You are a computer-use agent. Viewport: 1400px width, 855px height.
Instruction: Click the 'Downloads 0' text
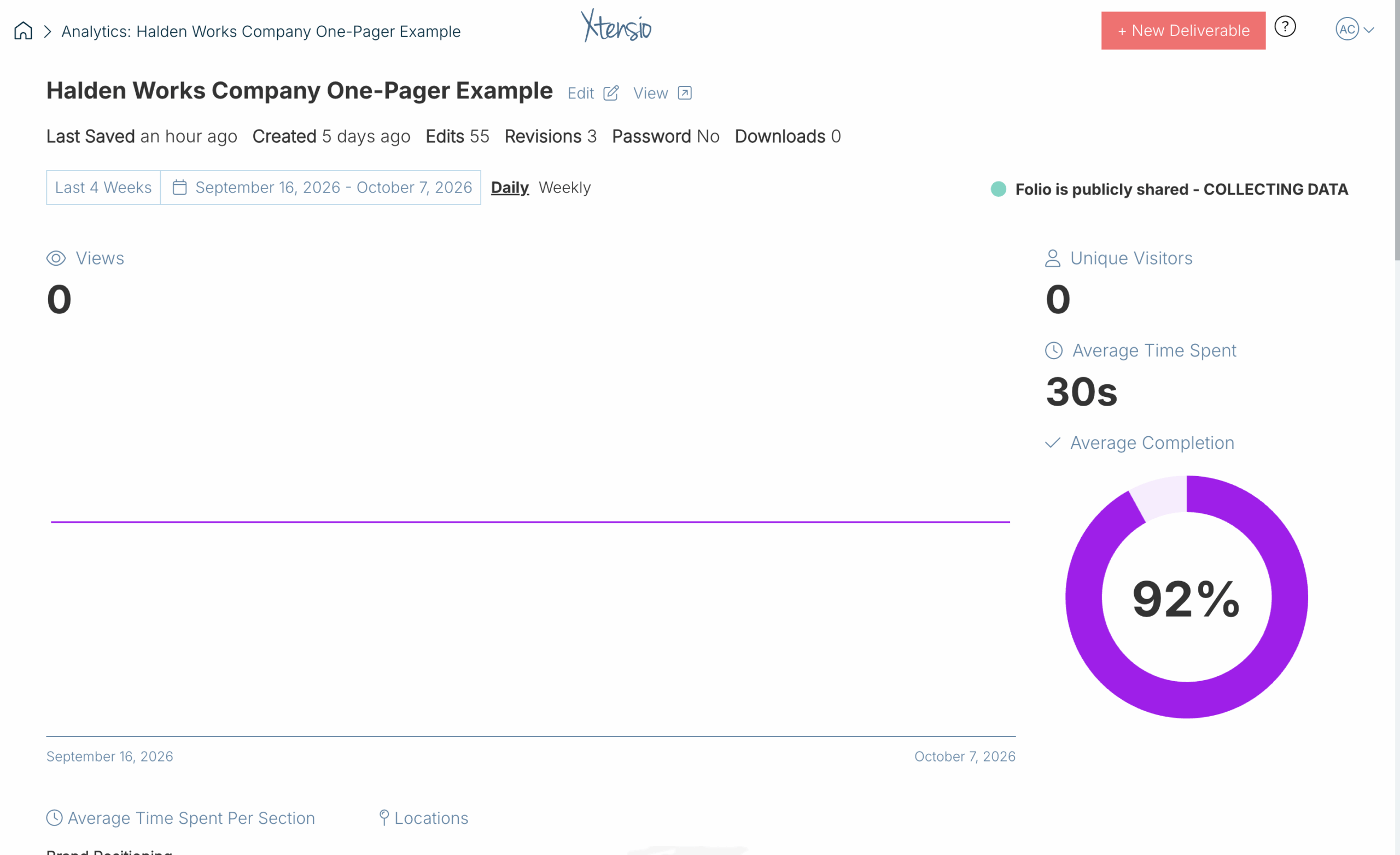787,136
